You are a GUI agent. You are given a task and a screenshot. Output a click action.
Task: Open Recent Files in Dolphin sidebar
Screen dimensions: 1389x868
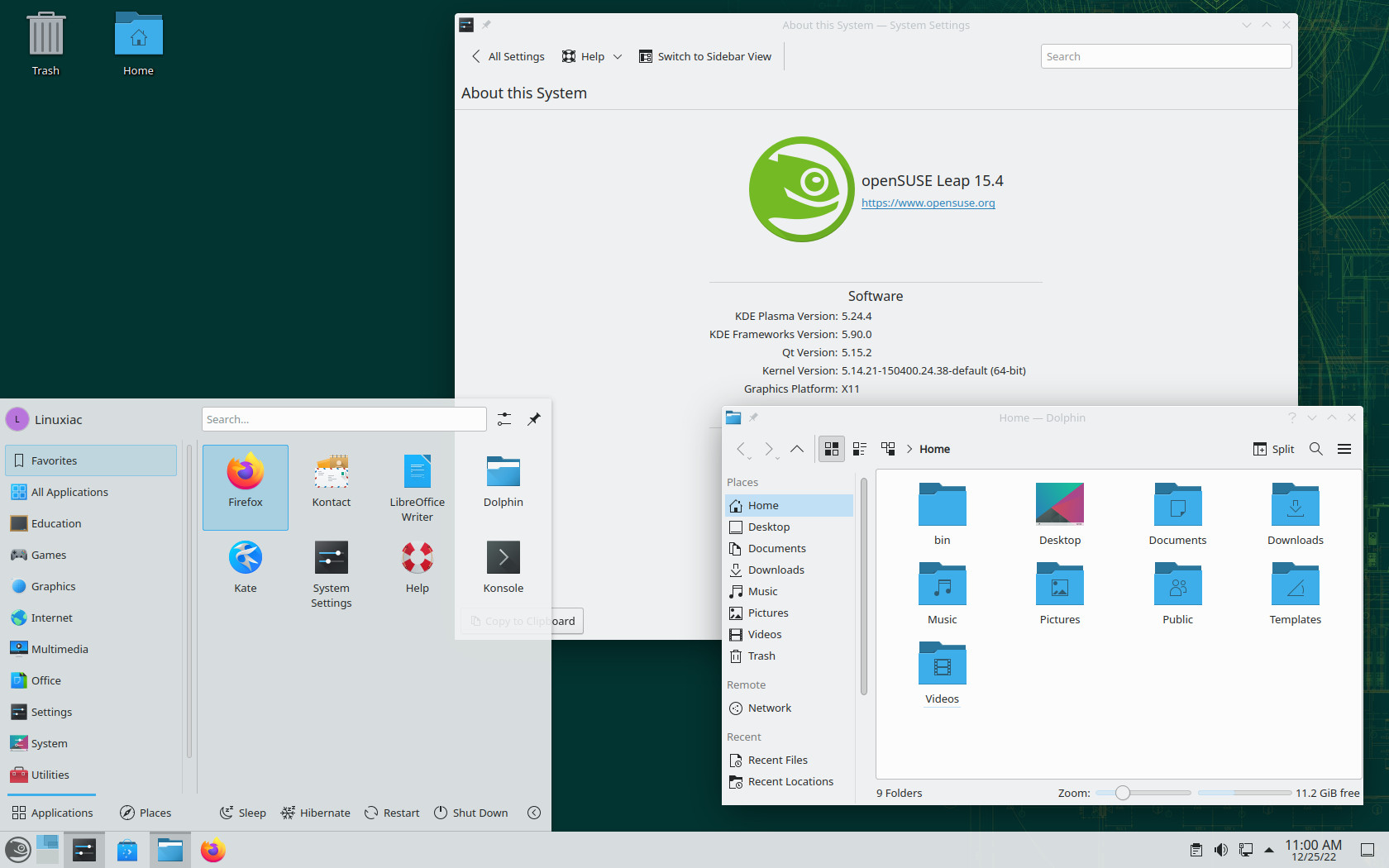point(790,760)
